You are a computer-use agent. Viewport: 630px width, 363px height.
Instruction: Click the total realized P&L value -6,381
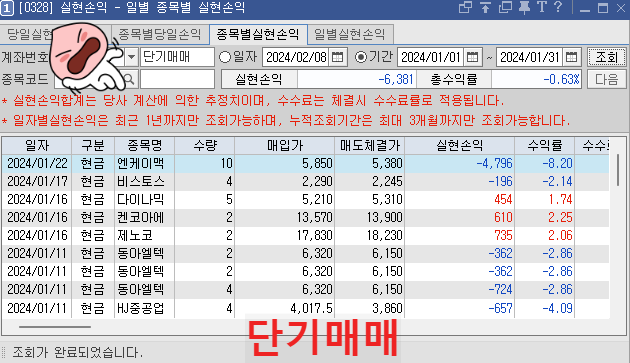396,79
